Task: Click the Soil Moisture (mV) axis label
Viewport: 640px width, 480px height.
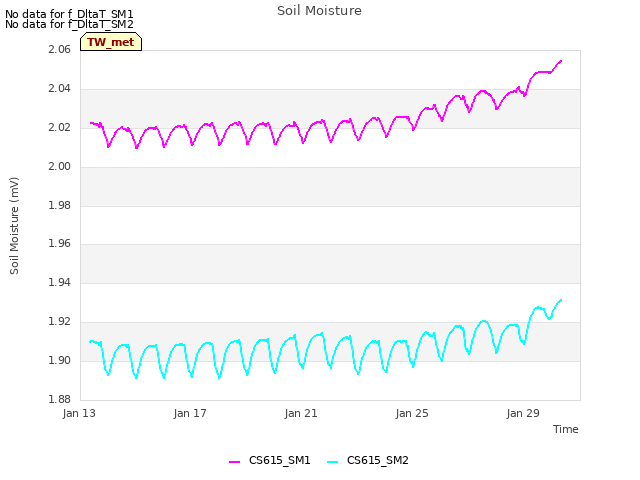Action: 14,226
